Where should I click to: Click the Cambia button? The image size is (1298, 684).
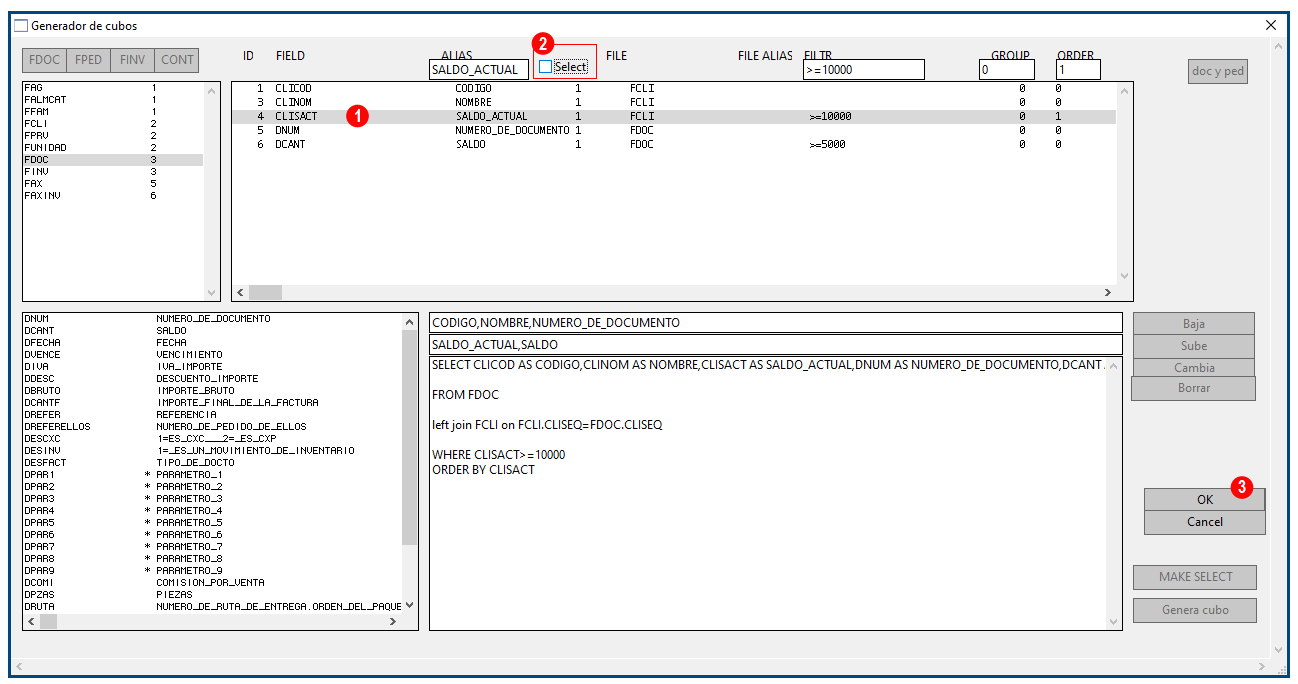pyautogui.click(x=1193, y=368)
